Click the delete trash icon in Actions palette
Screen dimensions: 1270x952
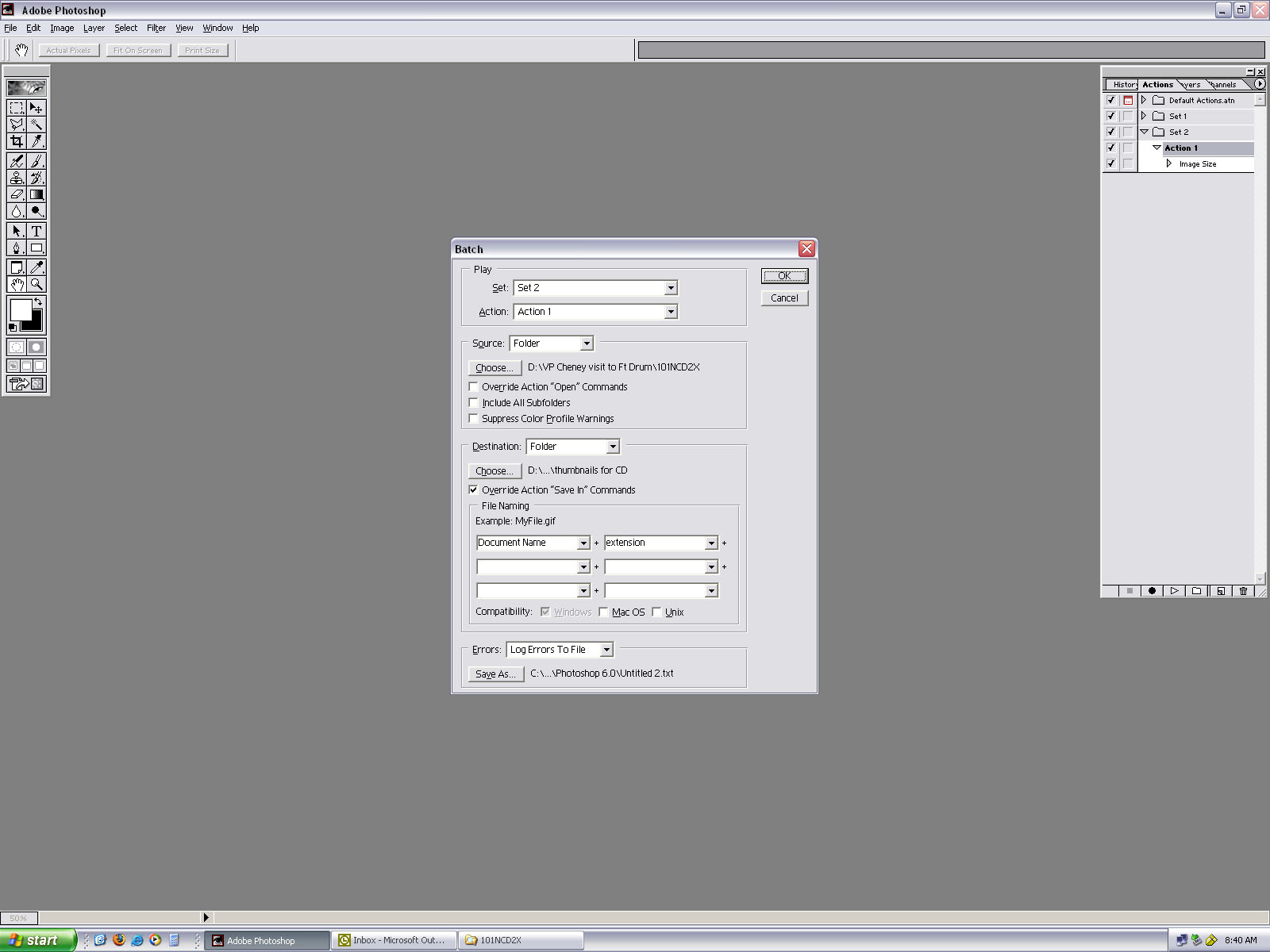tap(1243, 591)
